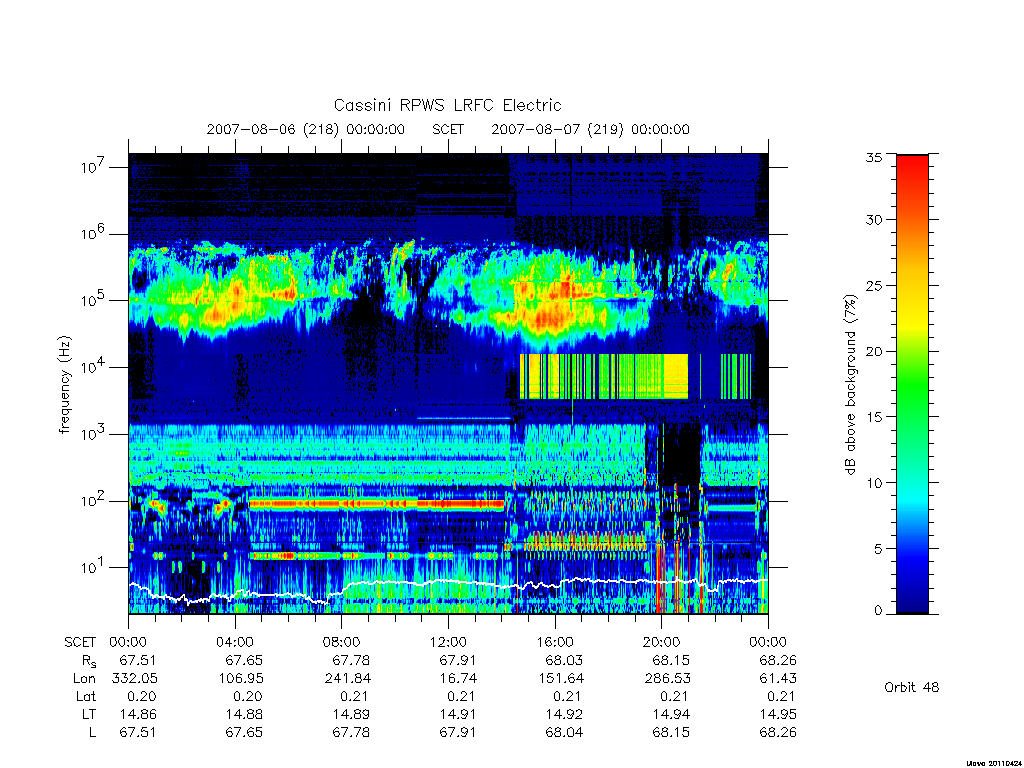Click the 'dB above background (7%)' label
The width and height of the screenshot is (1024, 768).
click(x=850, y=384)
